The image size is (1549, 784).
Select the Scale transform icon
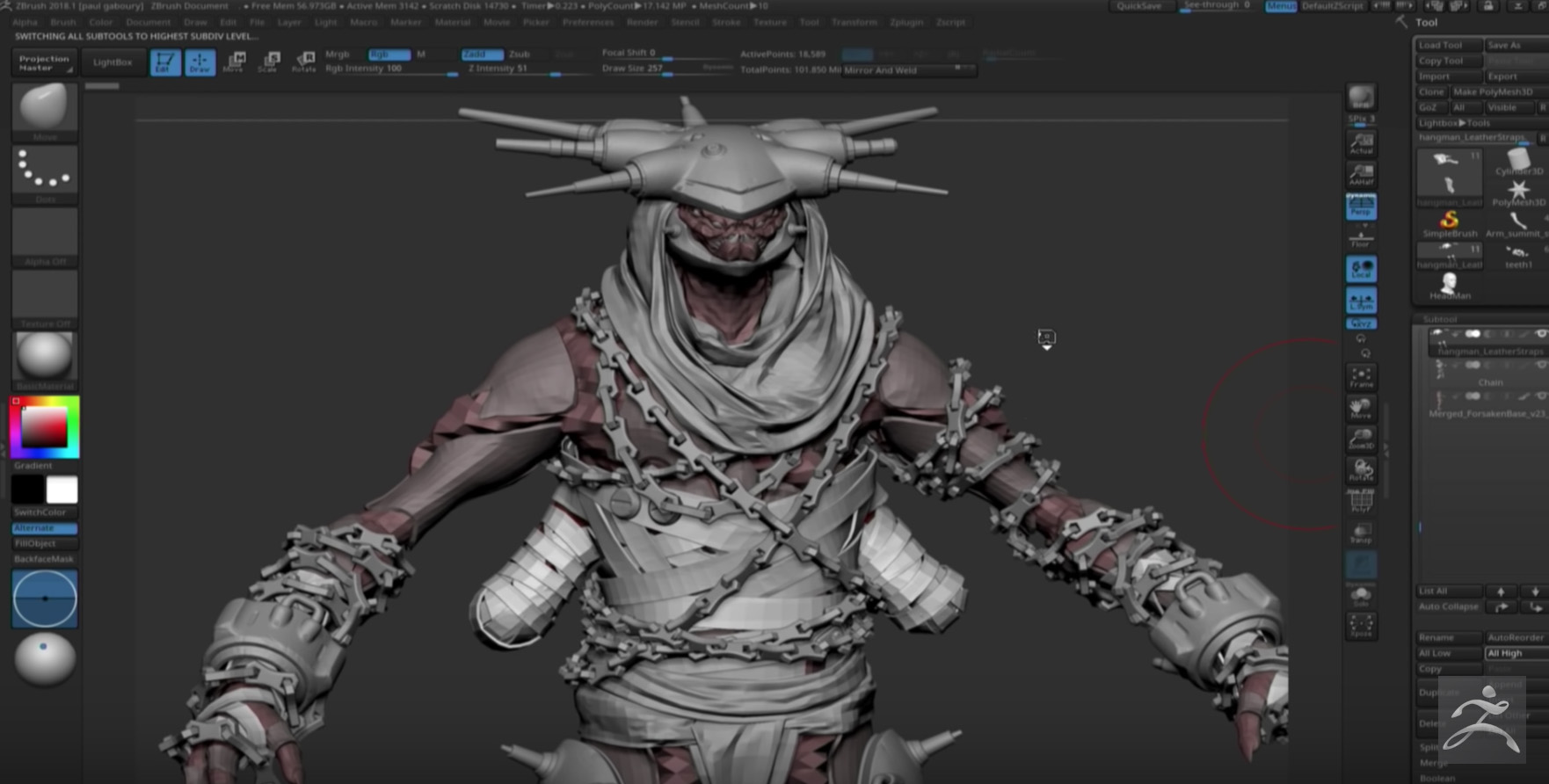click(269, 62)
